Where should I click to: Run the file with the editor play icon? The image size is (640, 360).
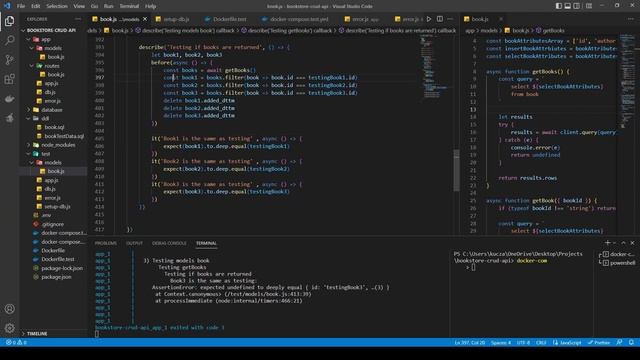[429, 19]
